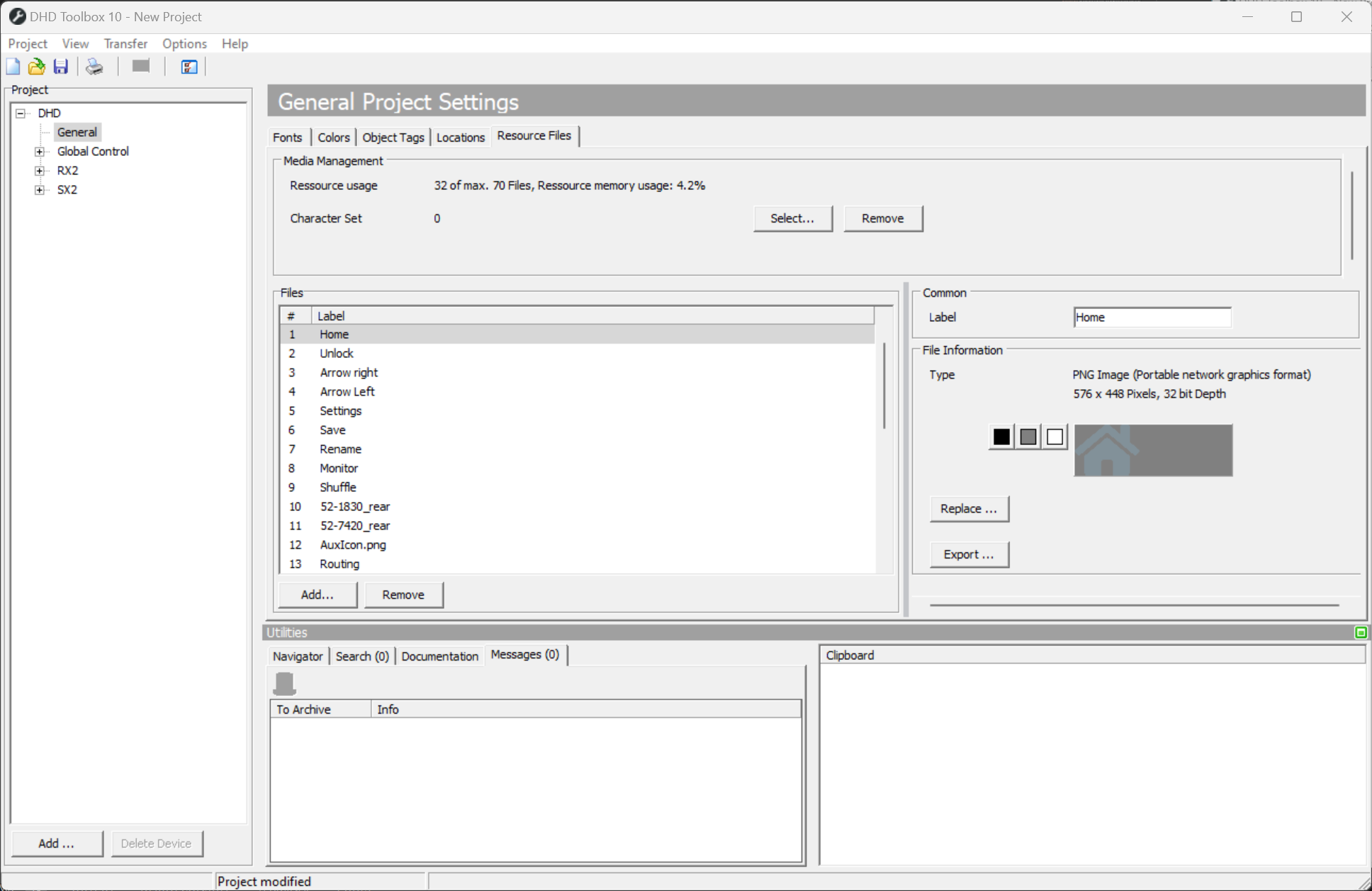
Task: Click the Replace button for file information
Action: [x=969, y=508]
